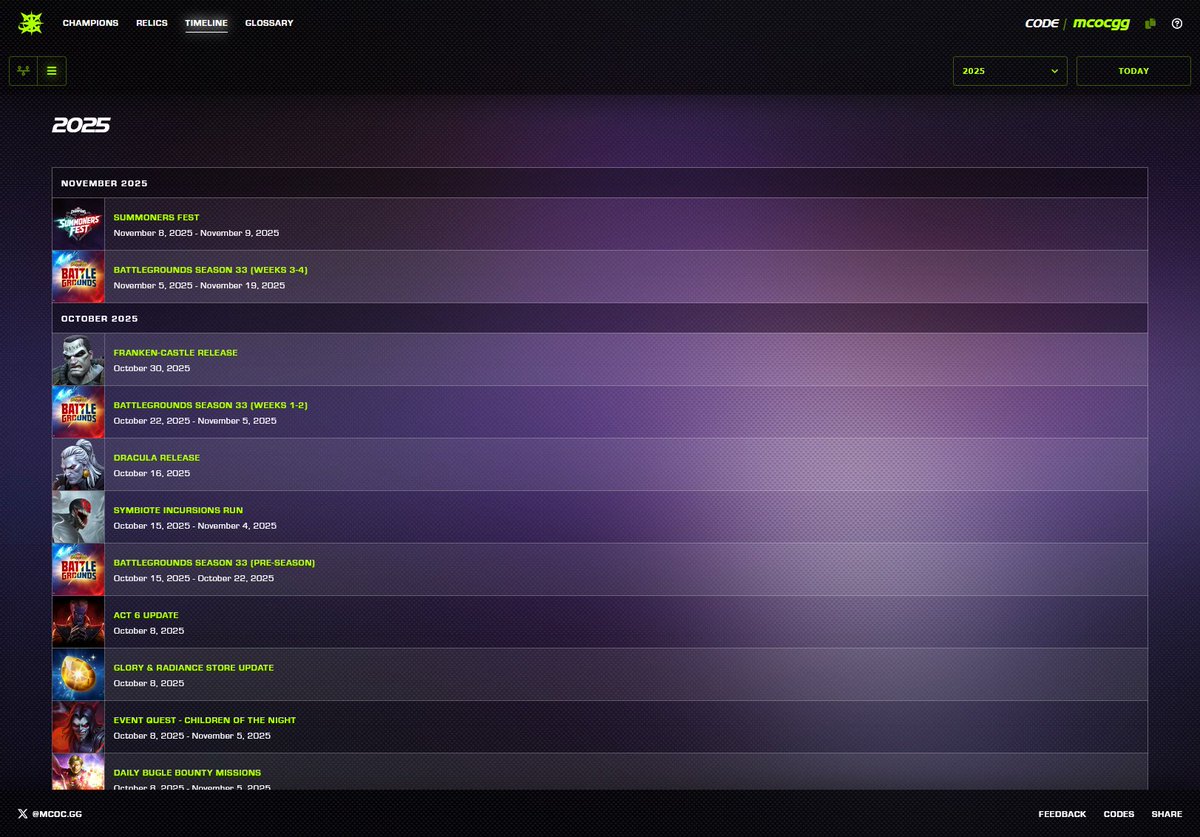1200x837 pixels.
Task: Click the Glory & Radiance Store thumbnail
Action: coord(78,675)
